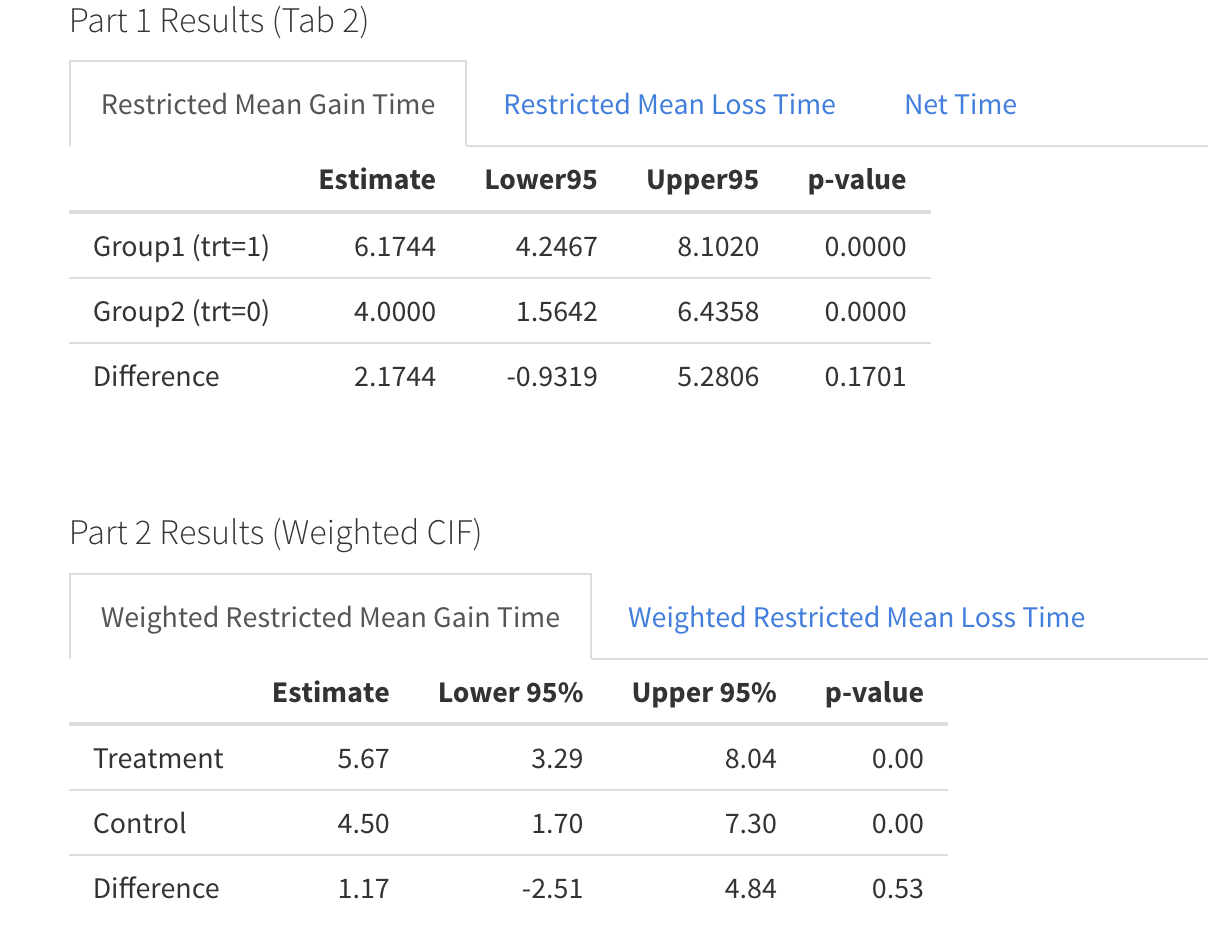Open the Net Time tab

point(960,105)
